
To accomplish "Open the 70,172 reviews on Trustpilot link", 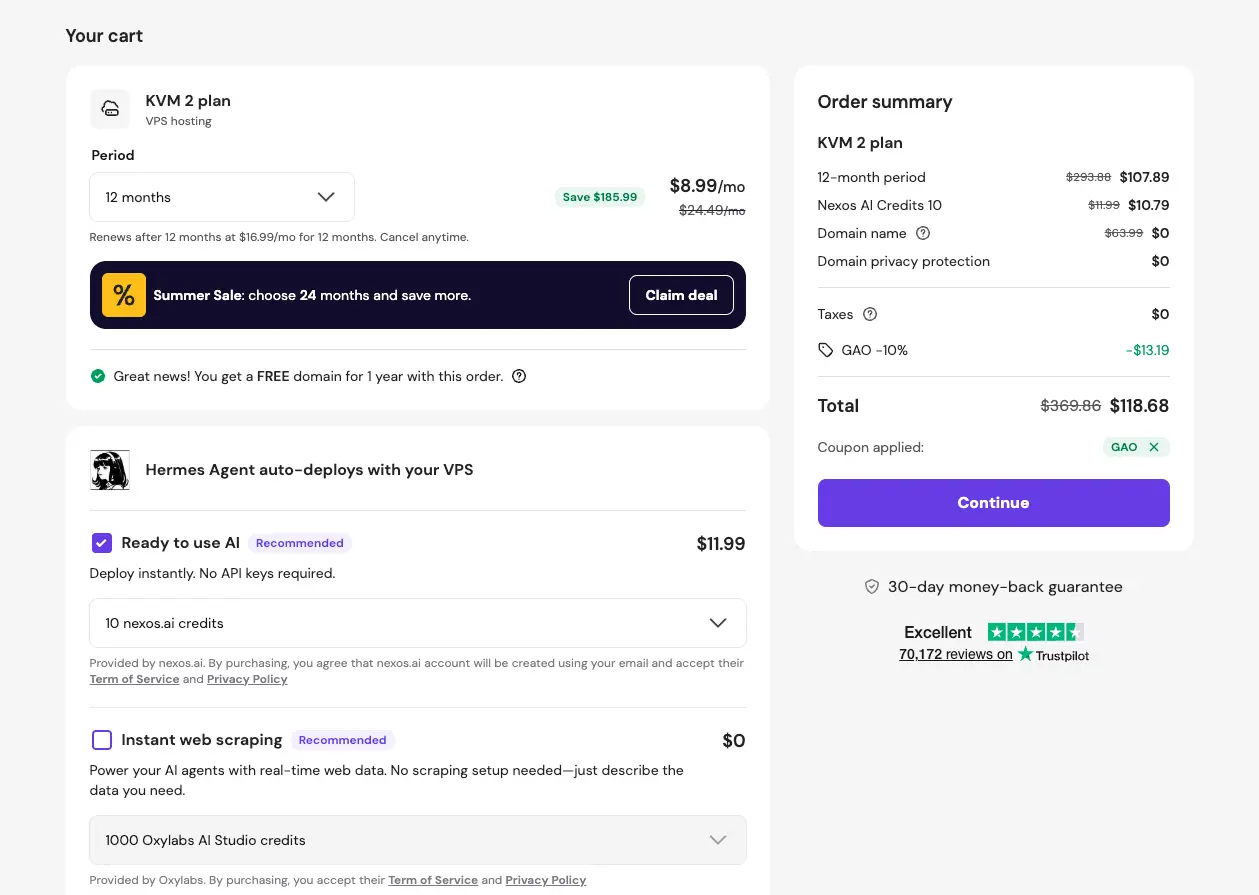I will (x=955, y=655).
